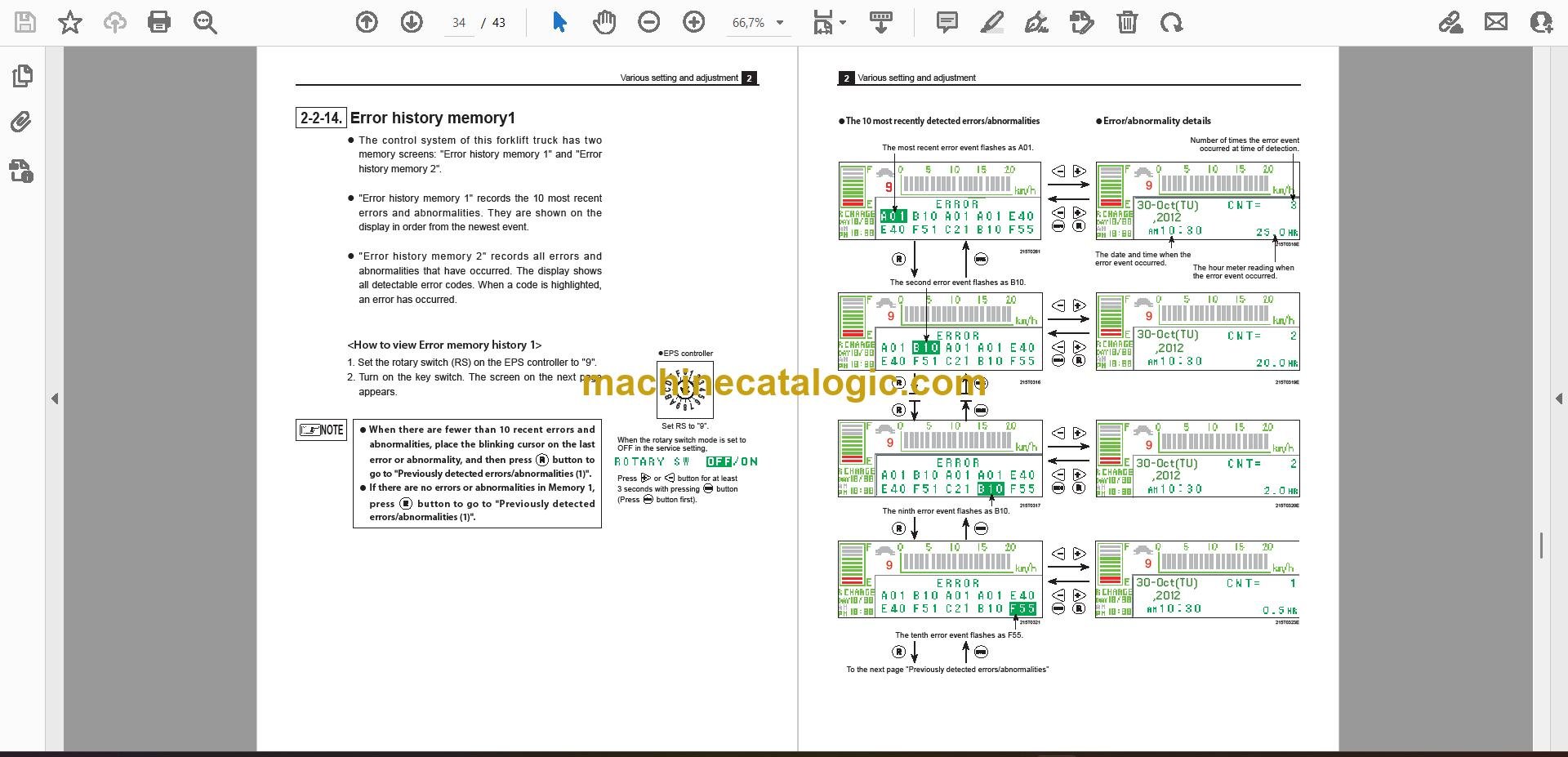Screen dimensions: 1568x757
Task: Open the 66,7% zoom level dropdown
Action: click(x=758, y=23)
